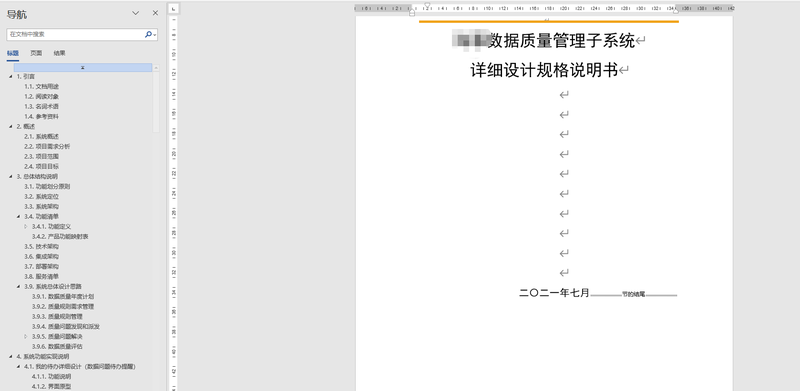This screenshot has width=800, height=391.
Task: Switch to the 页面 tab
Action: (36, 53)
